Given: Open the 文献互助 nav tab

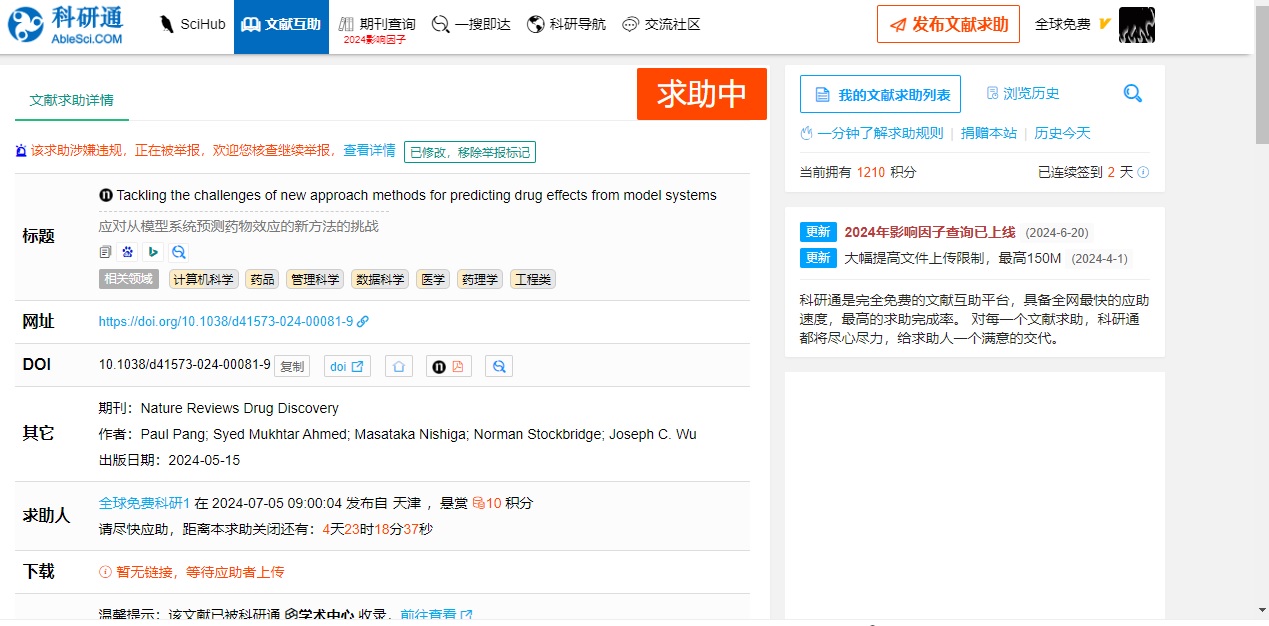Looking at the screenshot, I should point(281,25).
